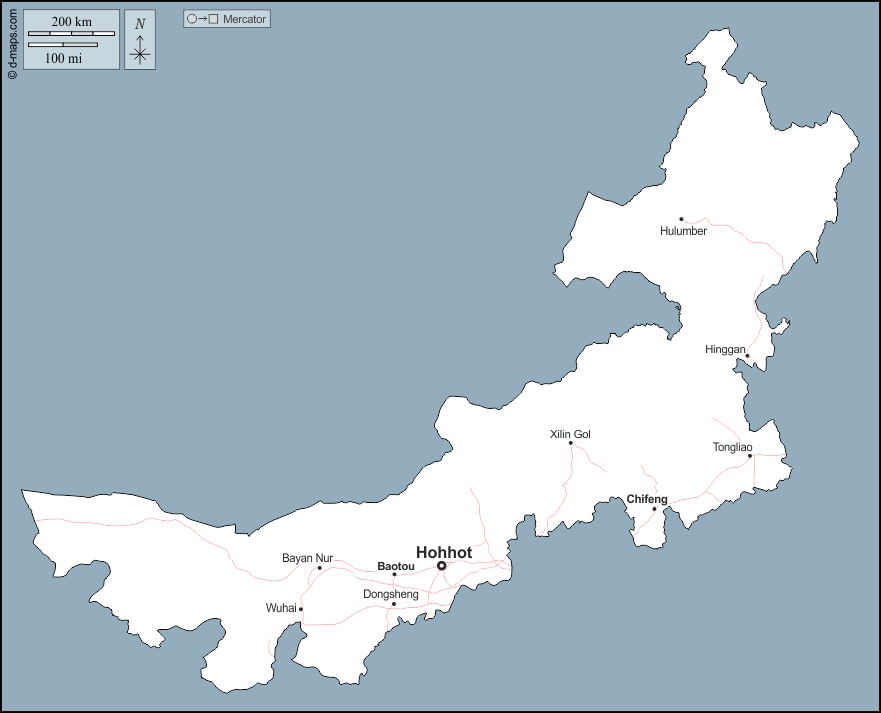Screen dimensions: 881x713
Task: Click the 100 mi scale bar
Action: coord(63,45)
